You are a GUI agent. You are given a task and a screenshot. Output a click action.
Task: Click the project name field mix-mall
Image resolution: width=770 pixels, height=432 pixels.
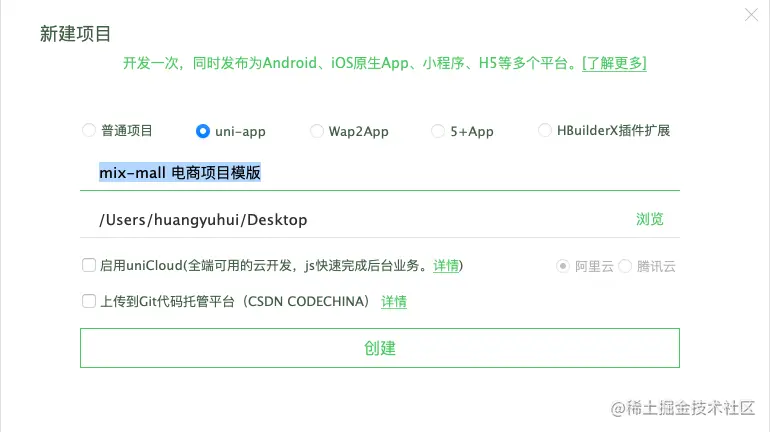pyautogui.click(x=380, y=173)
